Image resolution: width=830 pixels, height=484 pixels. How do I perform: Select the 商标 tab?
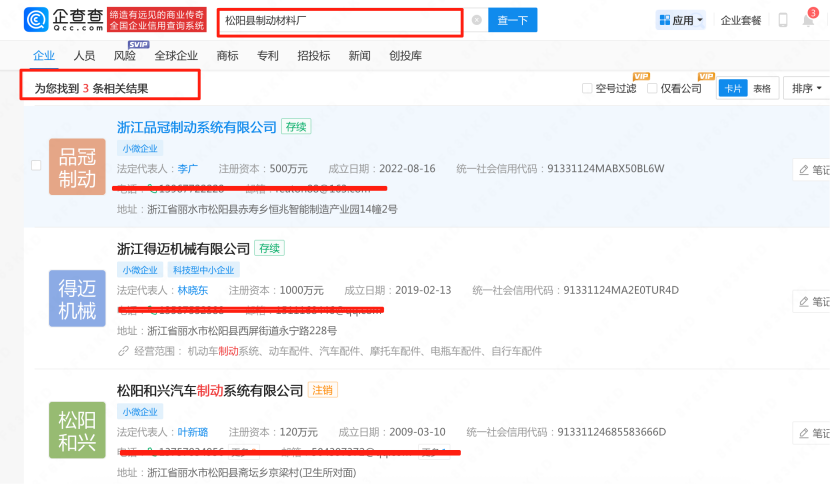click(x=228, y=56)
